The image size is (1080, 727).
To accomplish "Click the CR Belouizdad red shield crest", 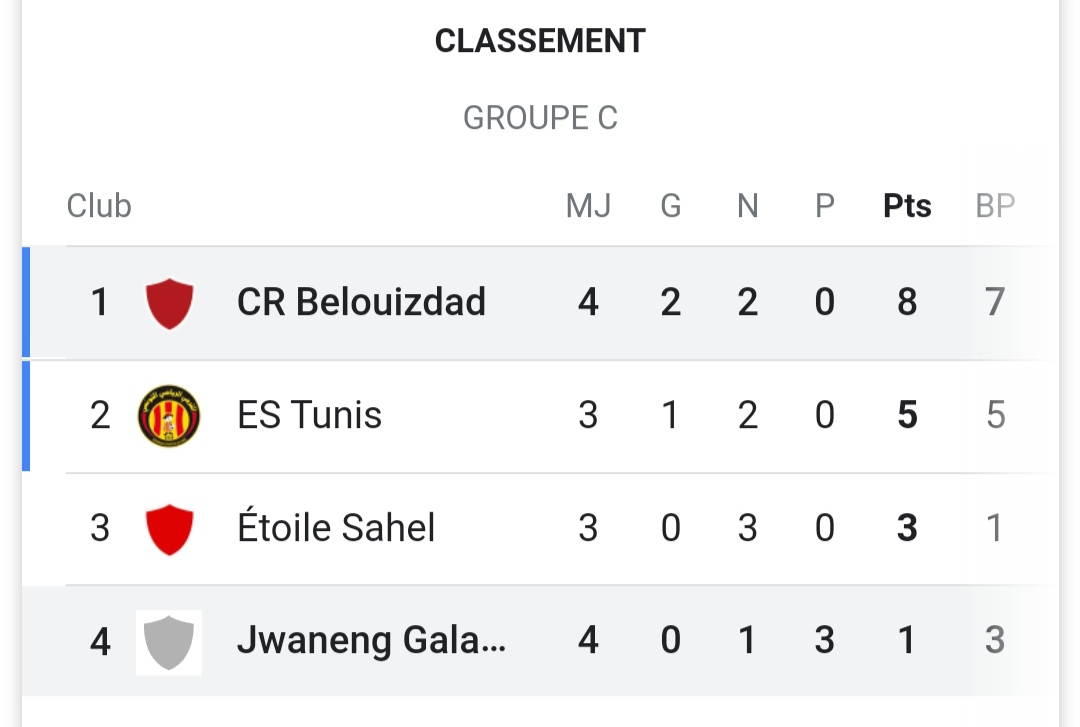I will (169, 303).
